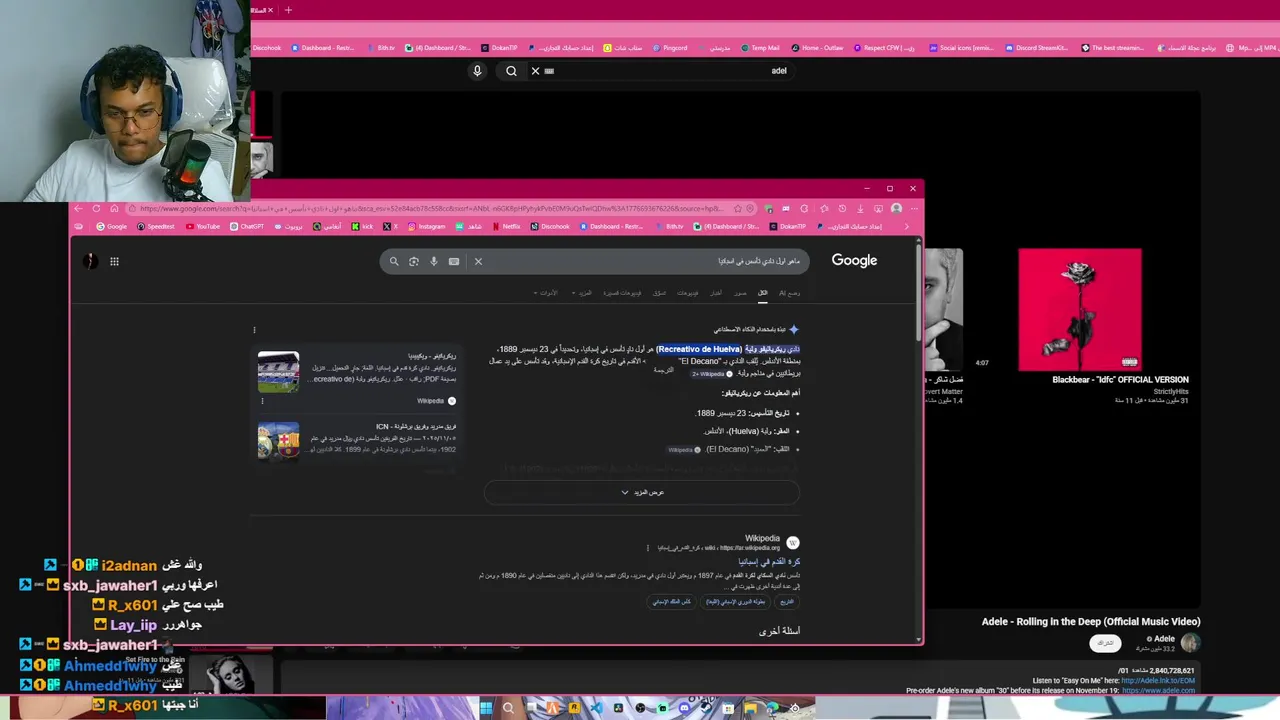Click the back arrow in front browser
The height and width of the screenshot is (720, 1280).
79,209
